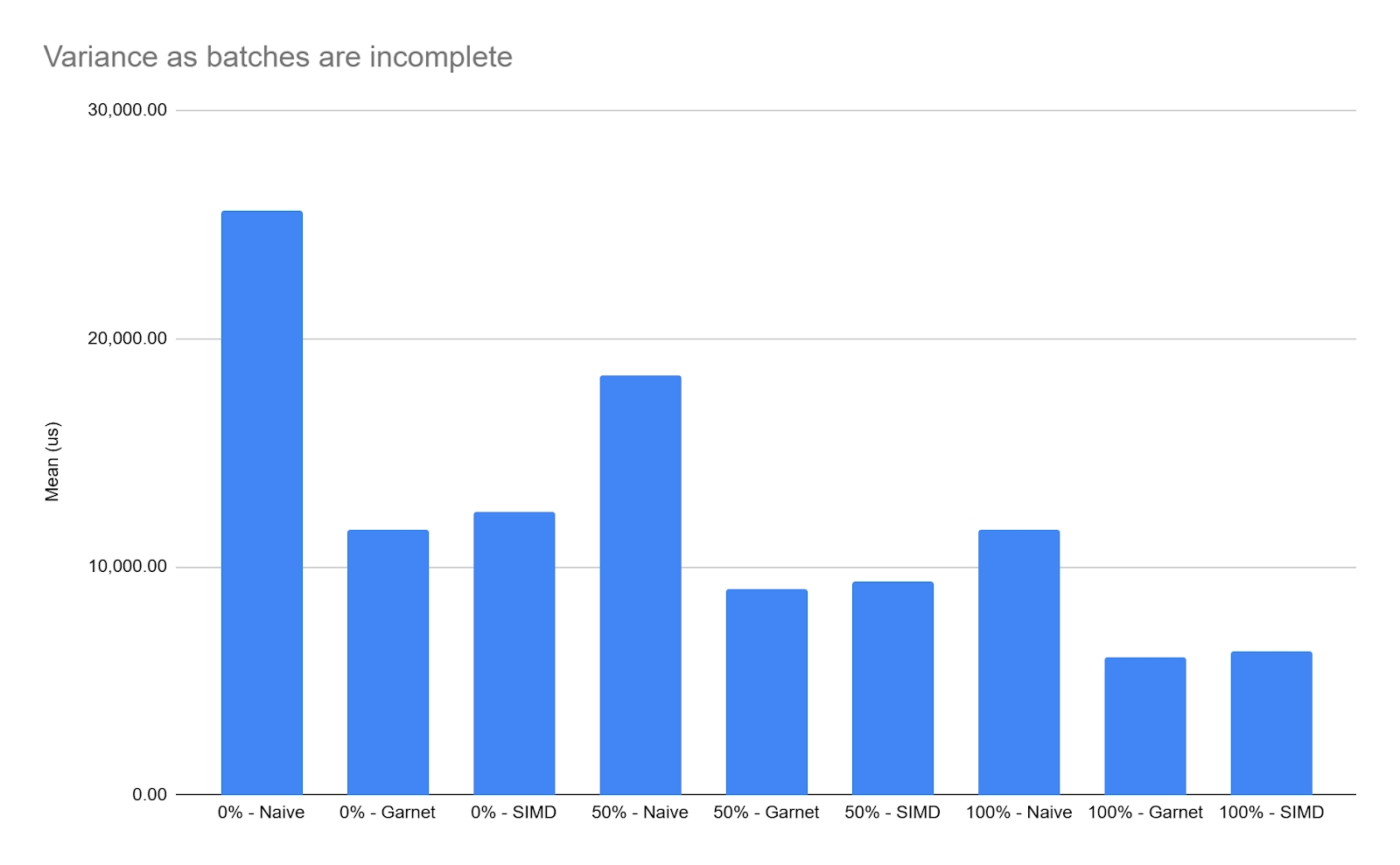Click the '100% - SIMD' x-axis label
1400x865 pixels.
[x=1271, y=813]
